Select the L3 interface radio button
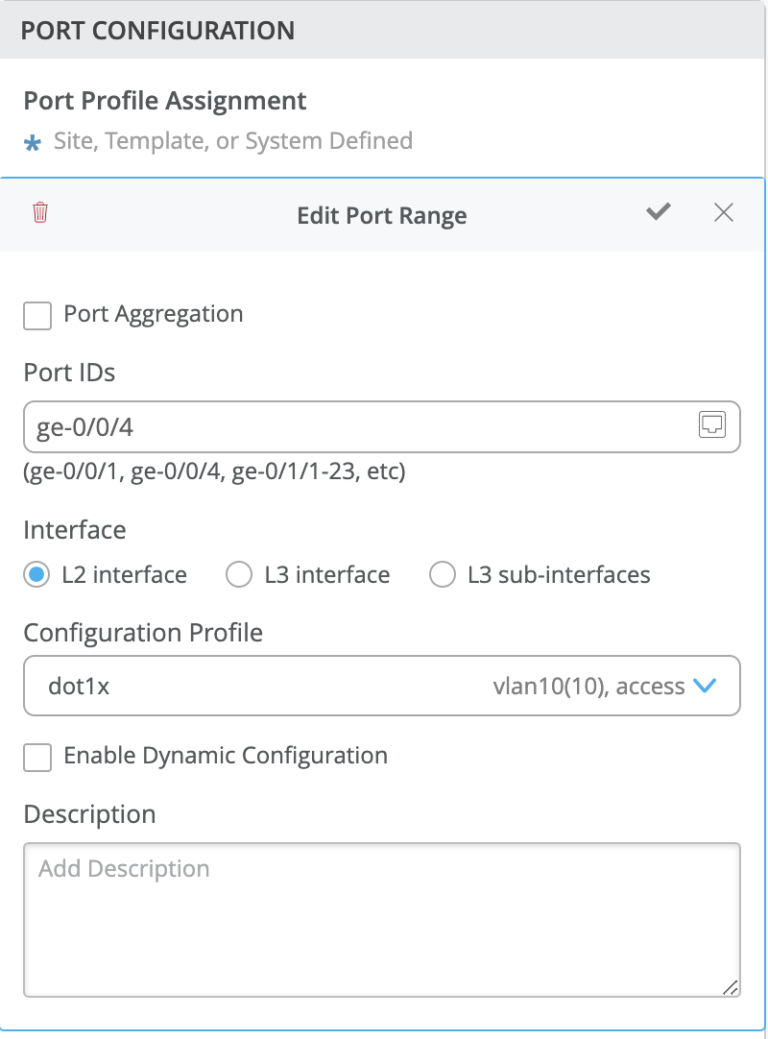 coord(239,575)
